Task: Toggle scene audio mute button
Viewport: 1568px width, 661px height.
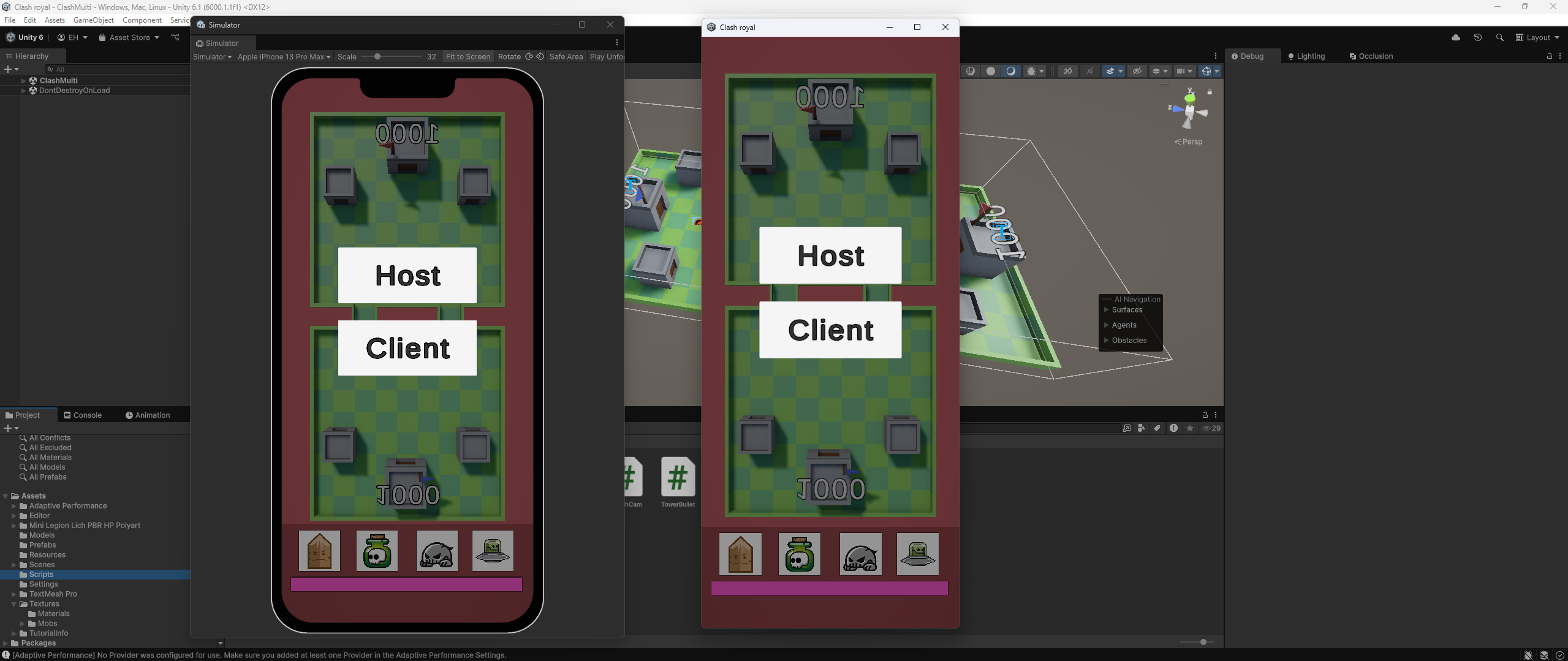Action: (x=1089, y=71)
